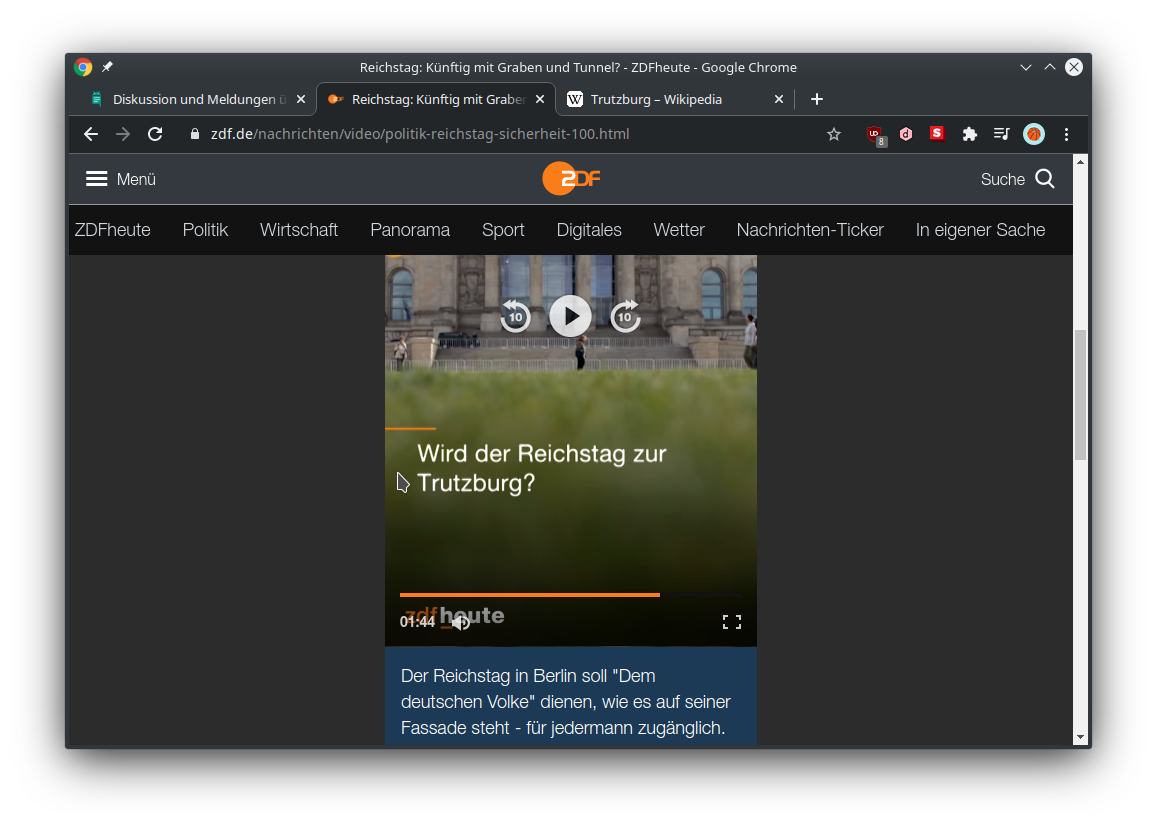The height and width of the screenshot is (826, 1157).
Task: Click the scrollbar up arrow
Action: coord(1080,162)
